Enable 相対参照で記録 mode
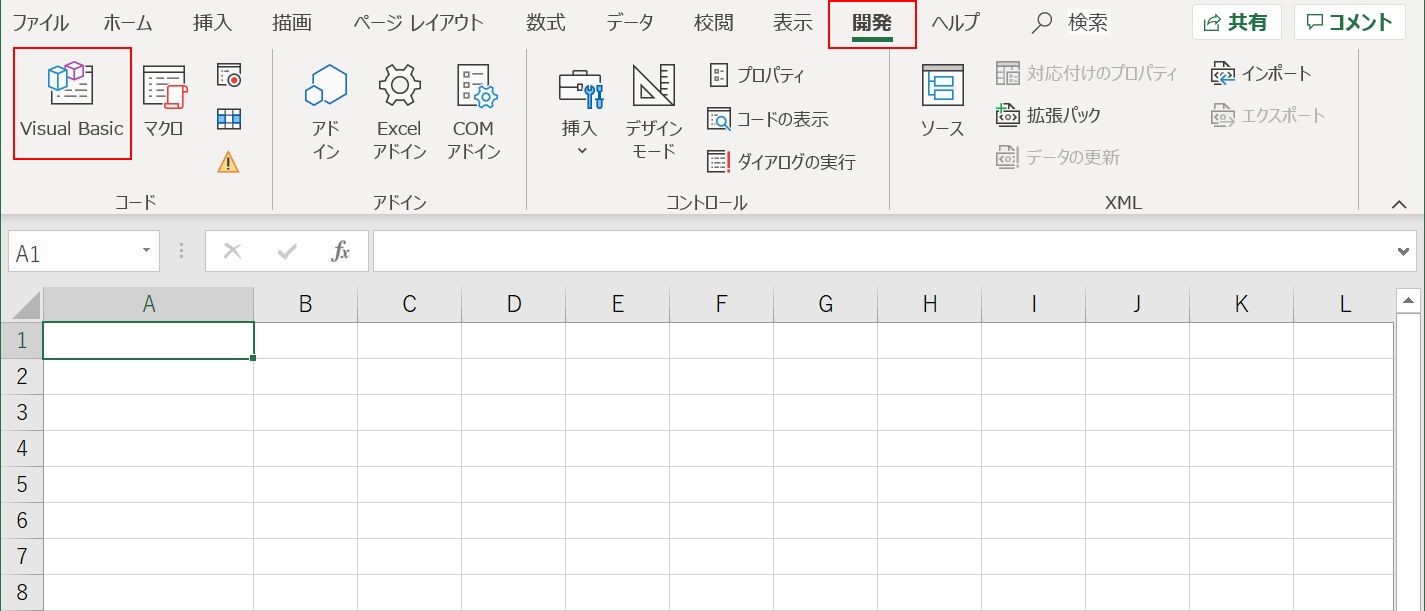 [230, 118]
